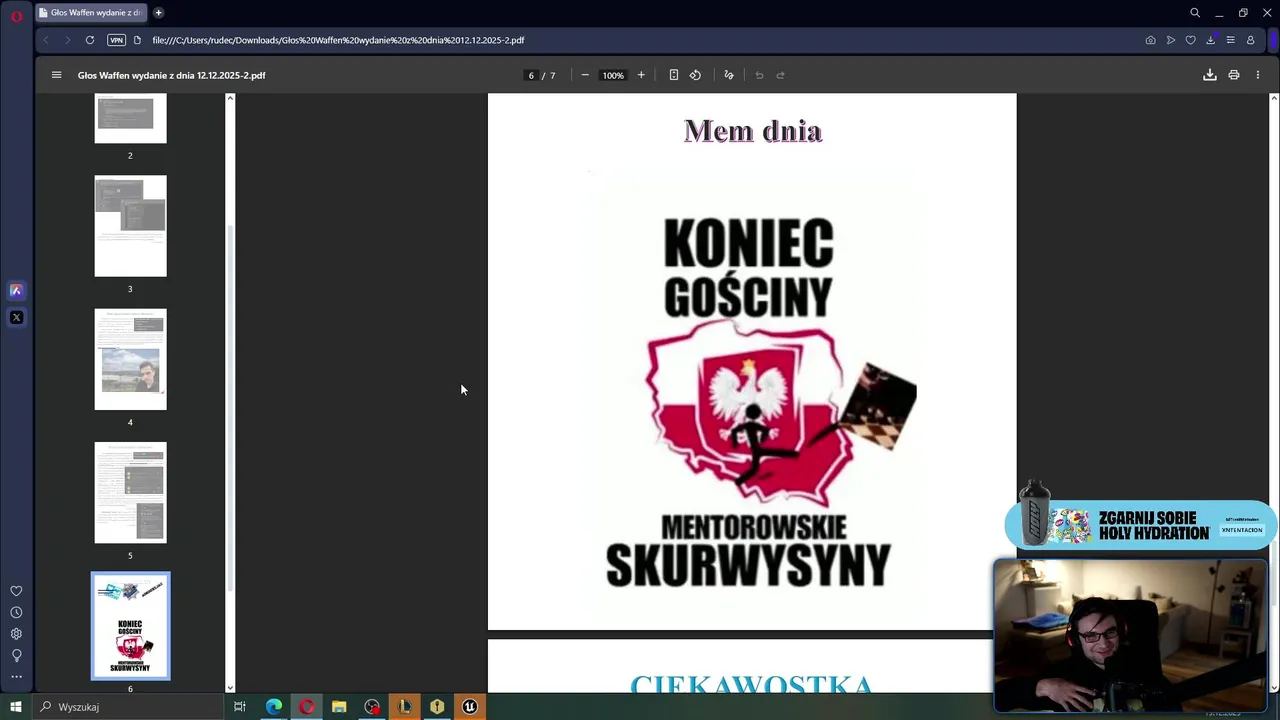Screen dimensions: 1280x720
Task: Toggle the PDF sidebar hamburger menu
Action: [56, 75]
